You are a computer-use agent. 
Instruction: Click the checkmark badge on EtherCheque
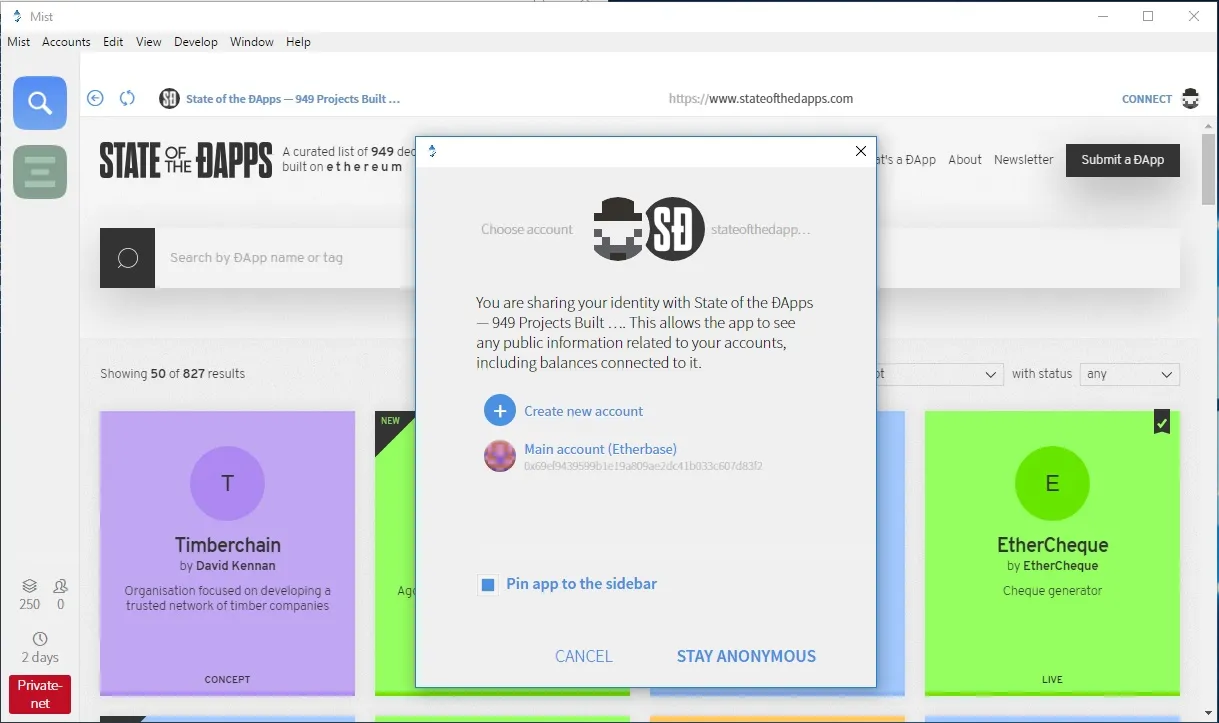click(x=1162, y=423)
